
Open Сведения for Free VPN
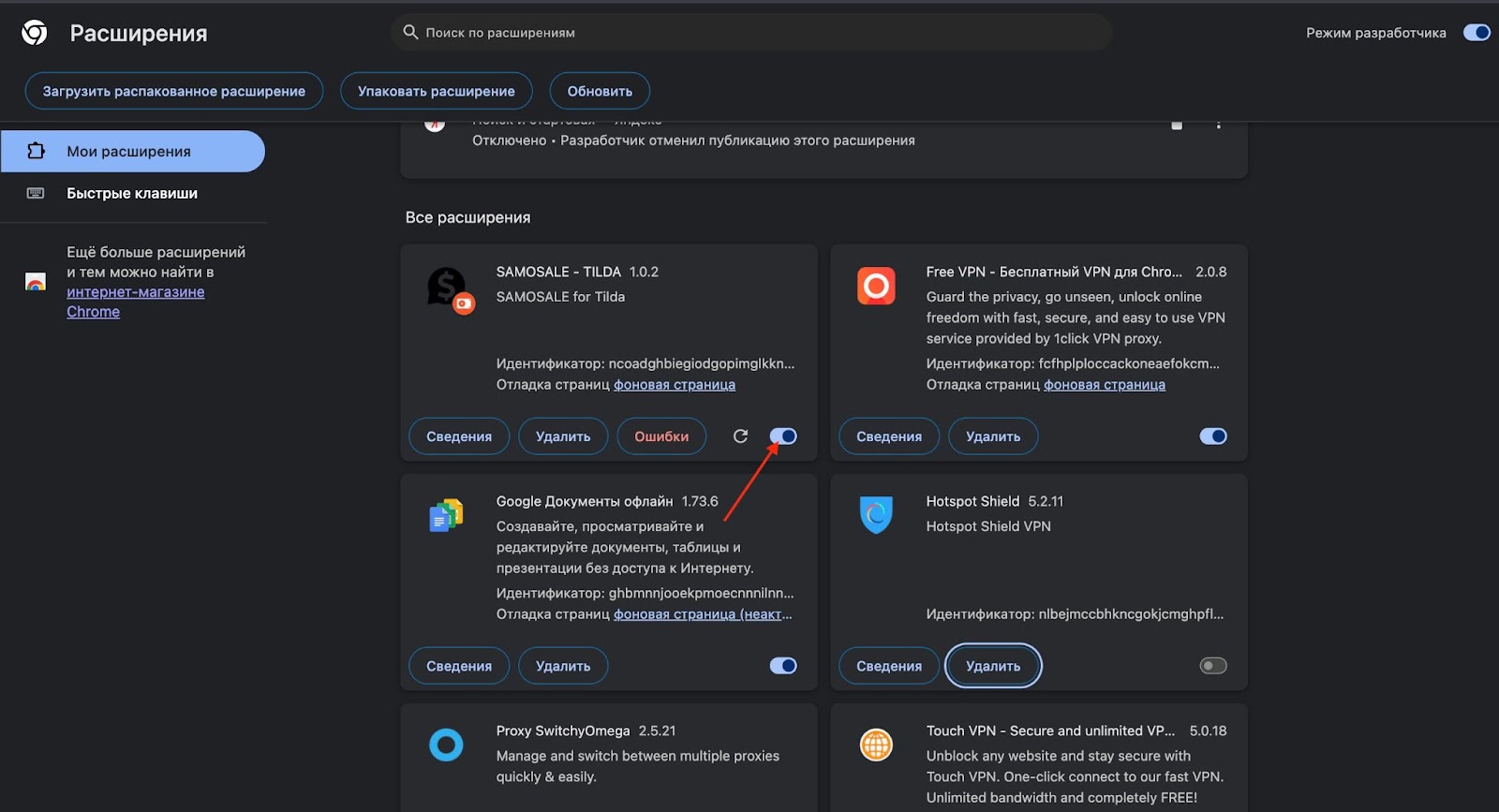tap(889, 436)
